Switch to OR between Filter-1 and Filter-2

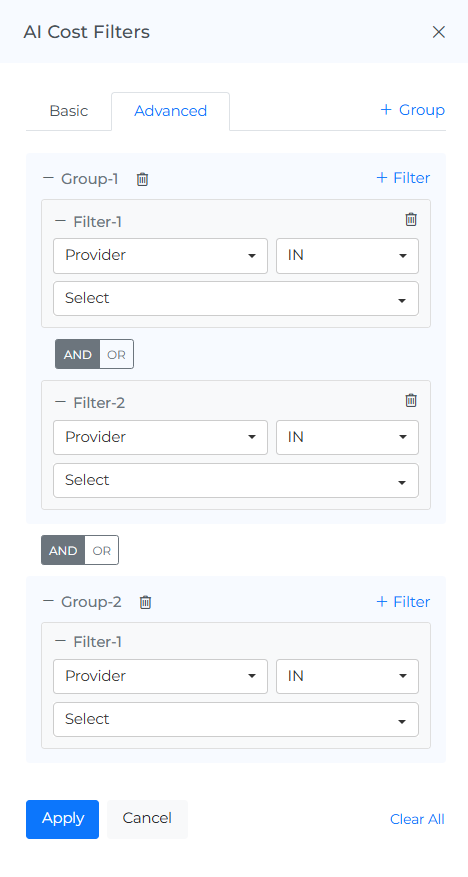point(116,355)
